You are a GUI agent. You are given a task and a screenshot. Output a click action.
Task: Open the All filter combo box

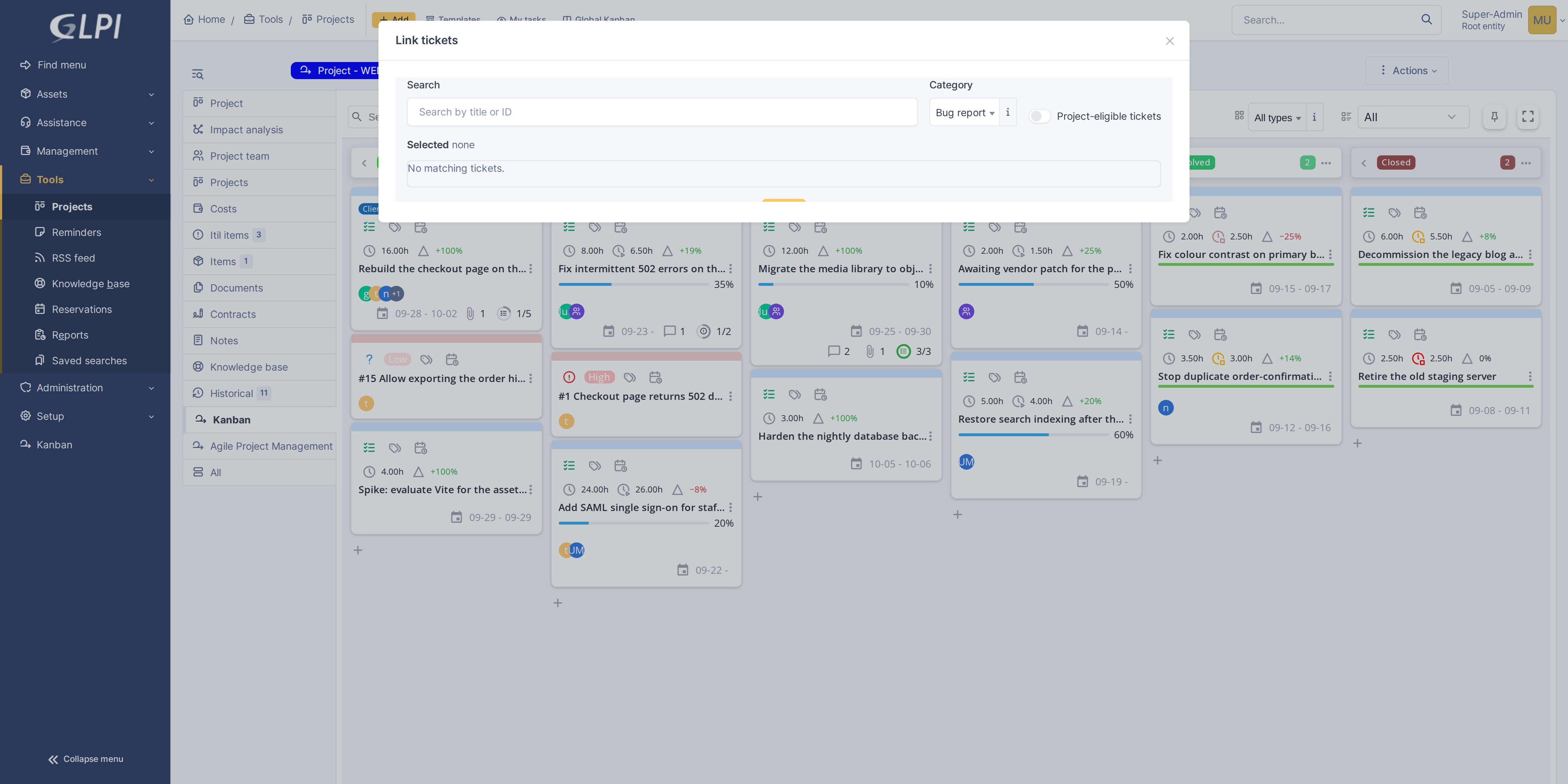click(x=1413, y=118)
